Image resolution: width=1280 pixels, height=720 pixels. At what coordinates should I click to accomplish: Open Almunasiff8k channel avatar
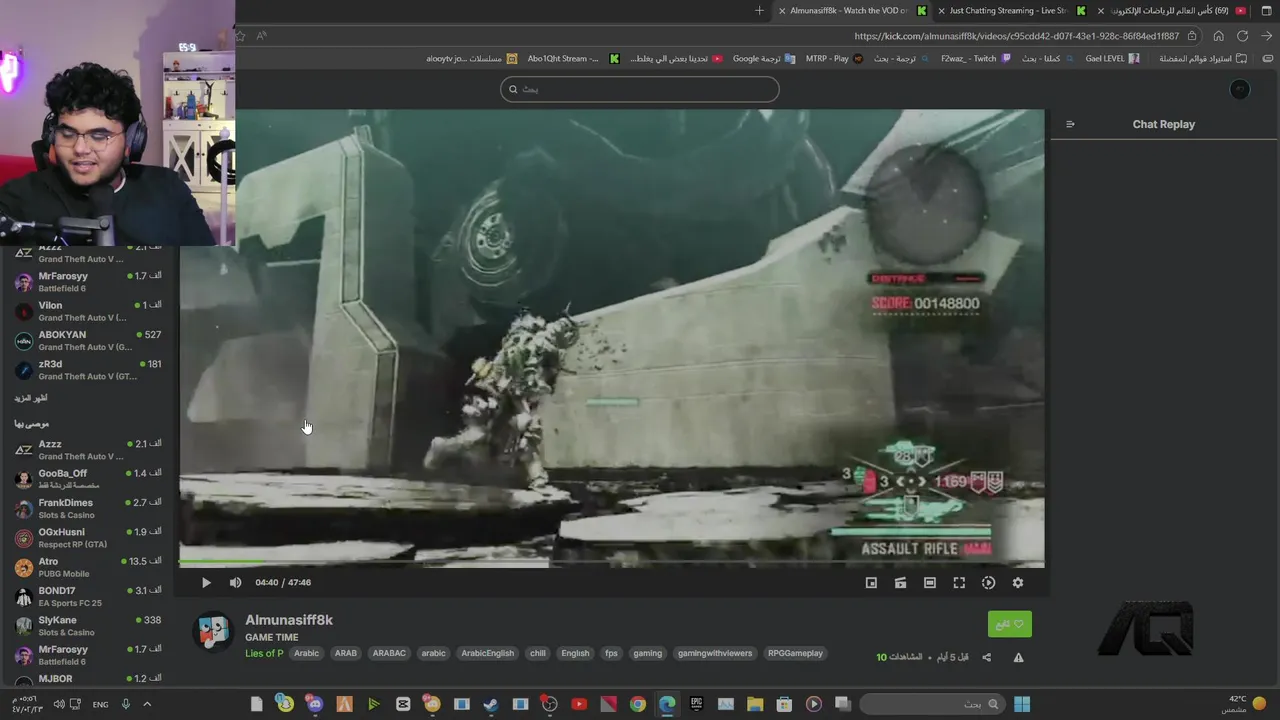(x=213, y=632)
